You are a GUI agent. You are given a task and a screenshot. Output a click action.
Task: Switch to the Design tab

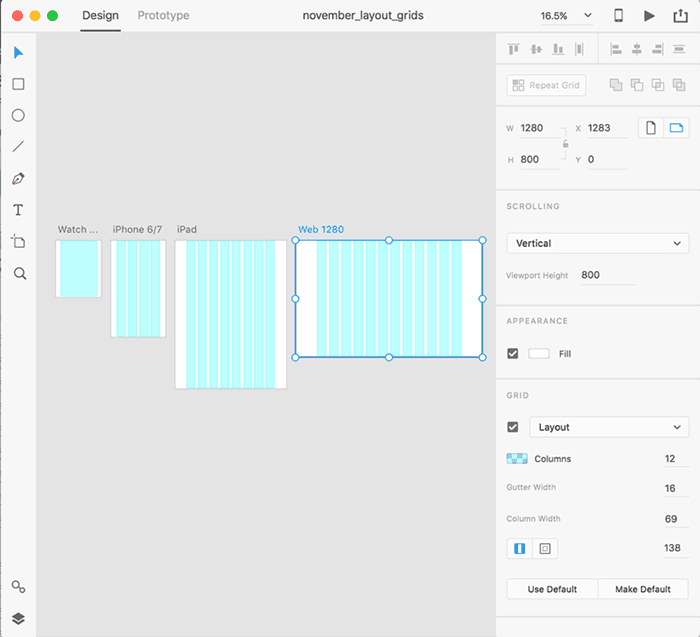click(100, 16)
